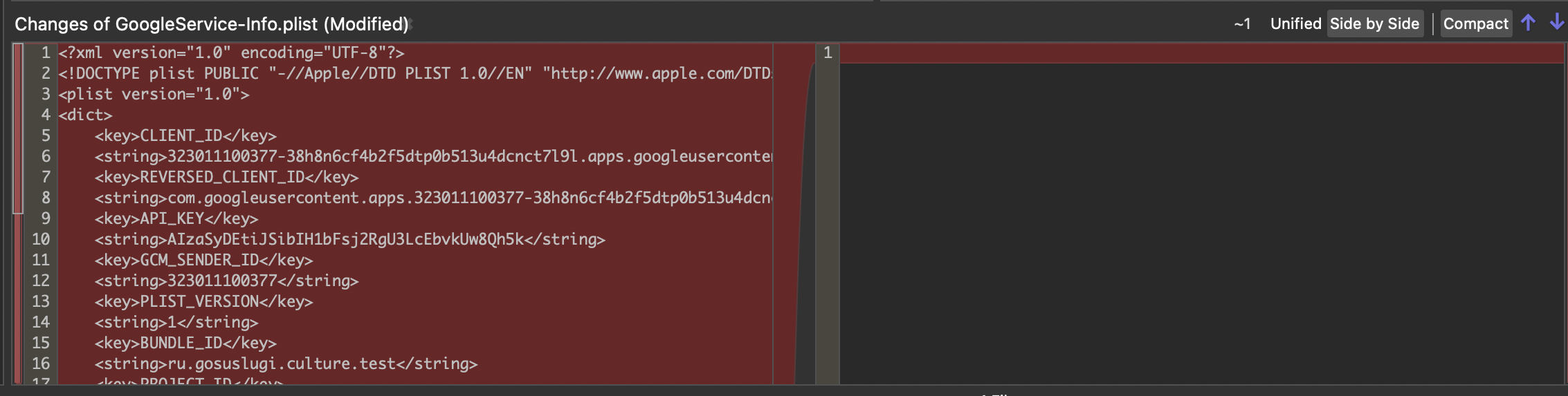This screenshot has height=396, width=1568.
Task: Click the opening dict tag line
Action: coord(85,115)
